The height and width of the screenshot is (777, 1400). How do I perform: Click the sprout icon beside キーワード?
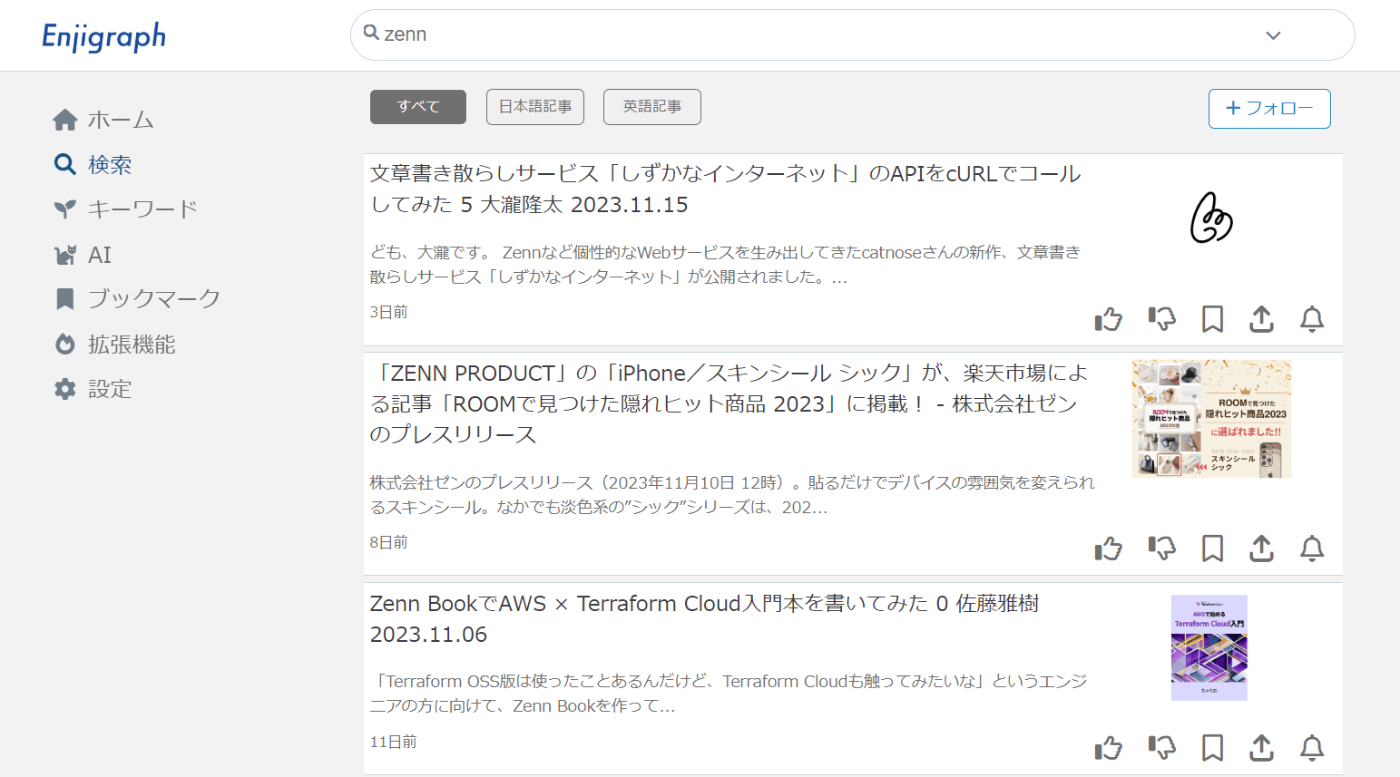pyautogui.click(x=65, y=209)
